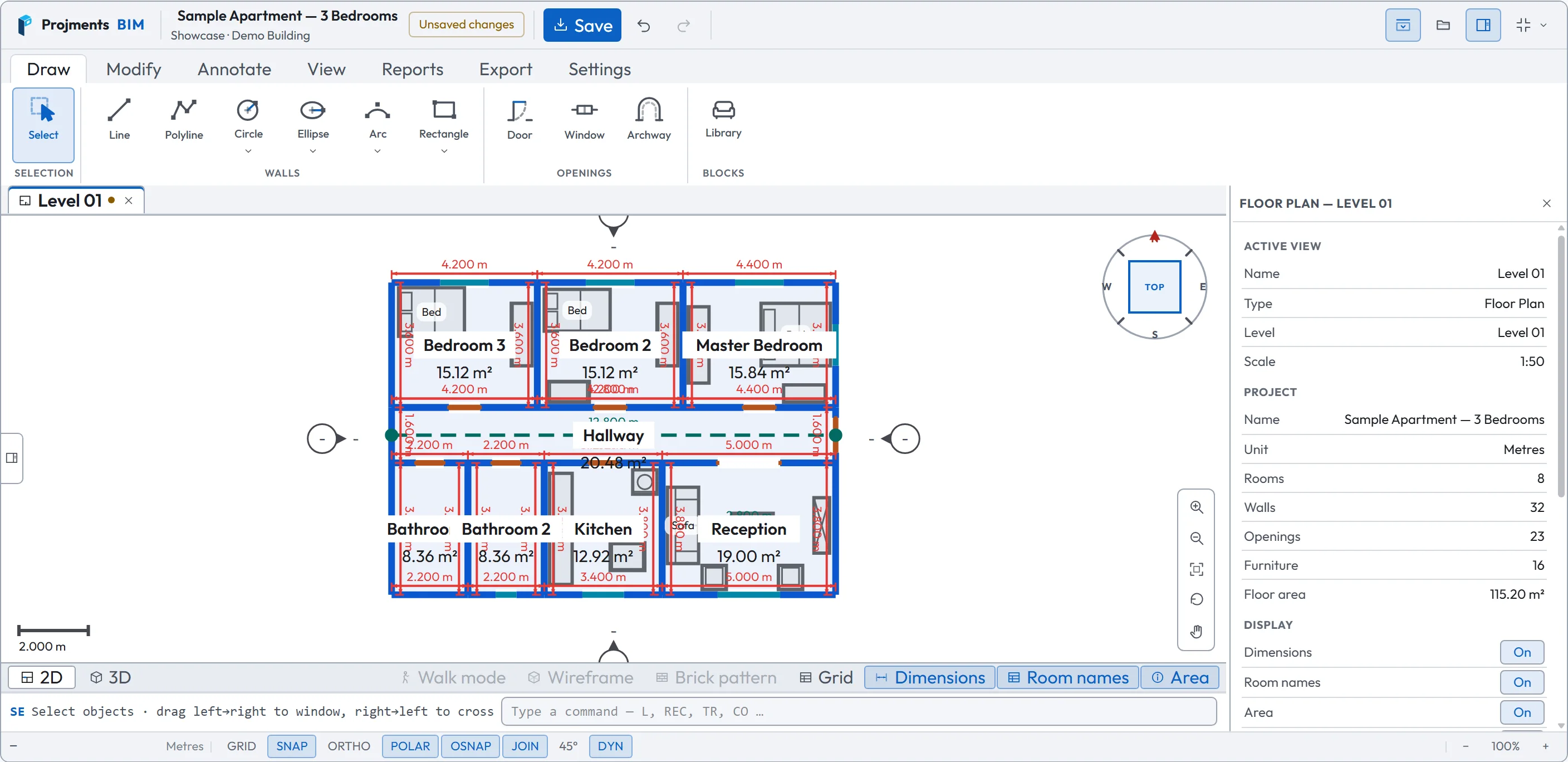Switch to 3D view
This screenshot has width=1568, height=762.
pyautogui.click(x=111, y=677)
